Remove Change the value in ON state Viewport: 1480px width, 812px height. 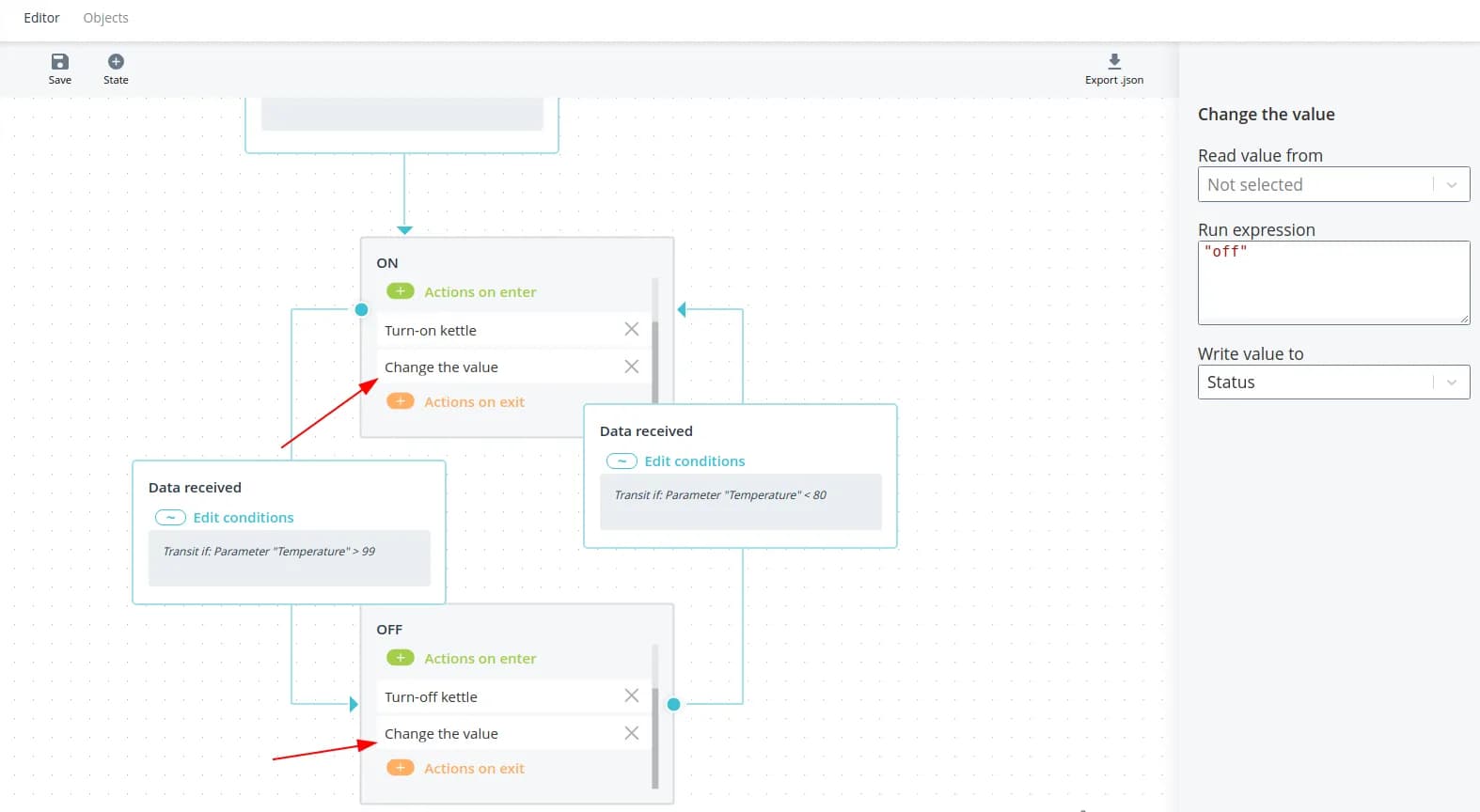click(632, 367)
